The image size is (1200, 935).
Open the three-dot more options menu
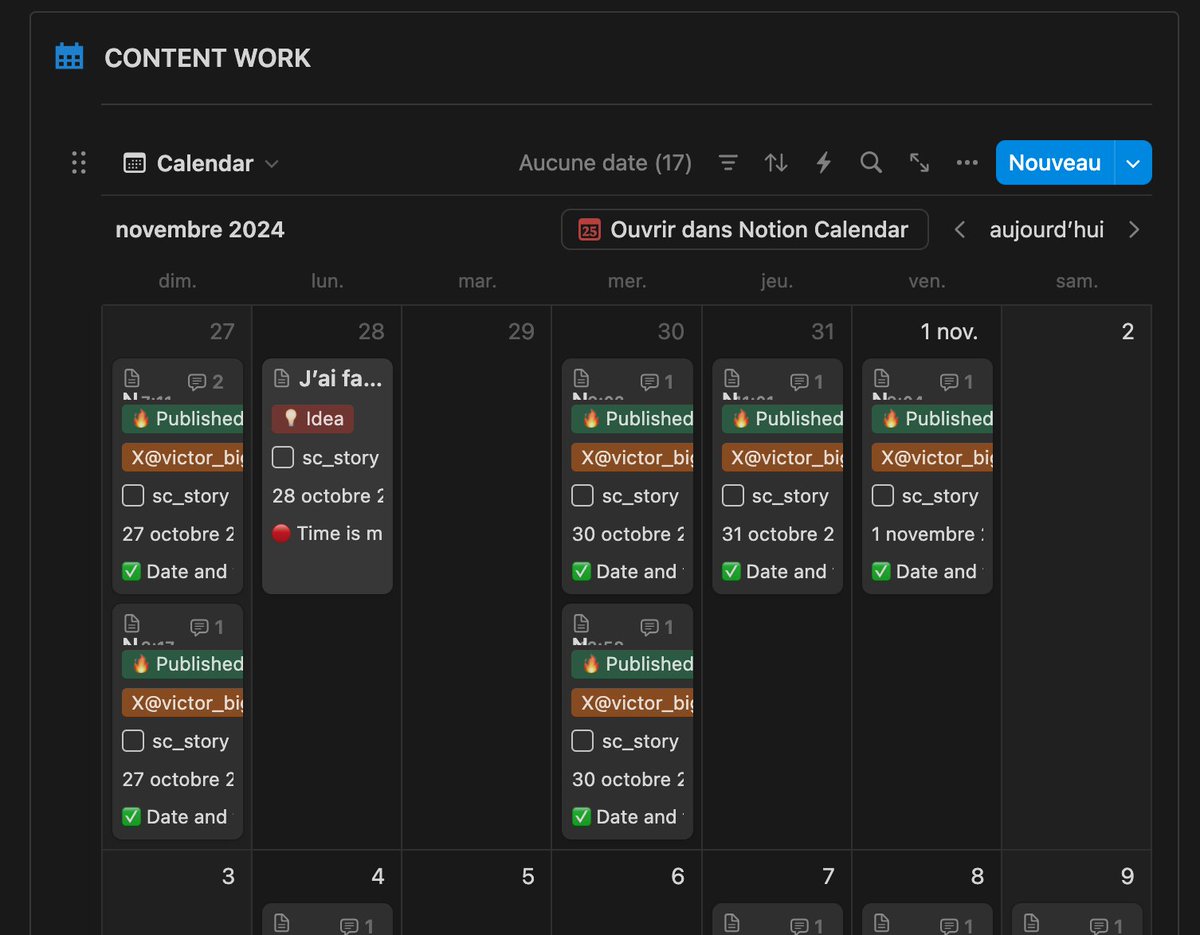tap(967, 163)
